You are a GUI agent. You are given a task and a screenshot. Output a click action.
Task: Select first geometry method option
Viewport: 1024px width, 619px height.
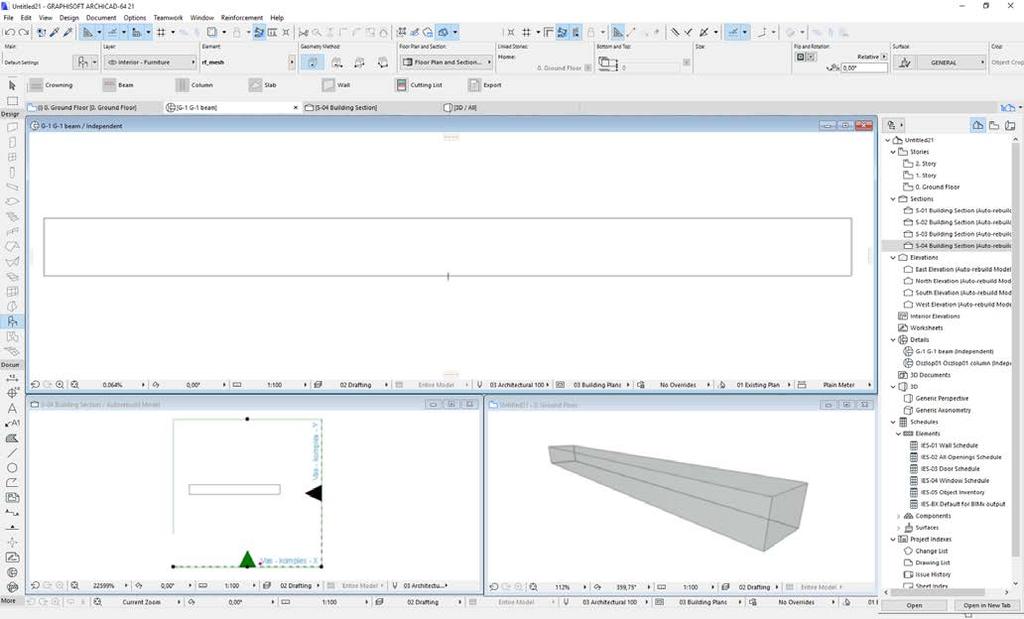312,63
